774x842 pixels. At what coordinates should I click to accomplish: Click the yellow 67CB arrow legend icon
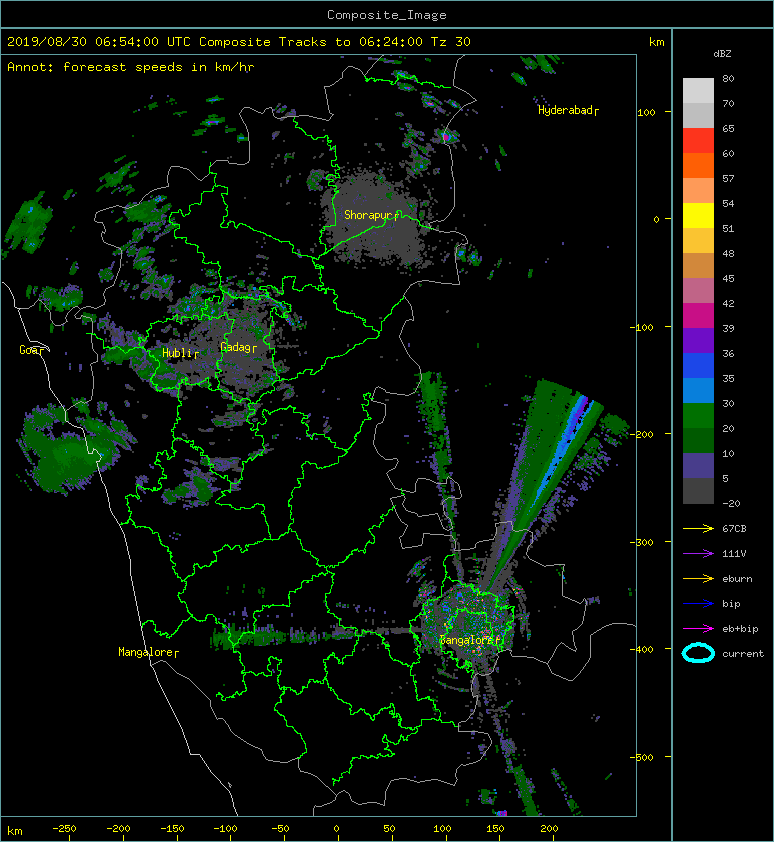pyautogui.click(x=698, y=528)
